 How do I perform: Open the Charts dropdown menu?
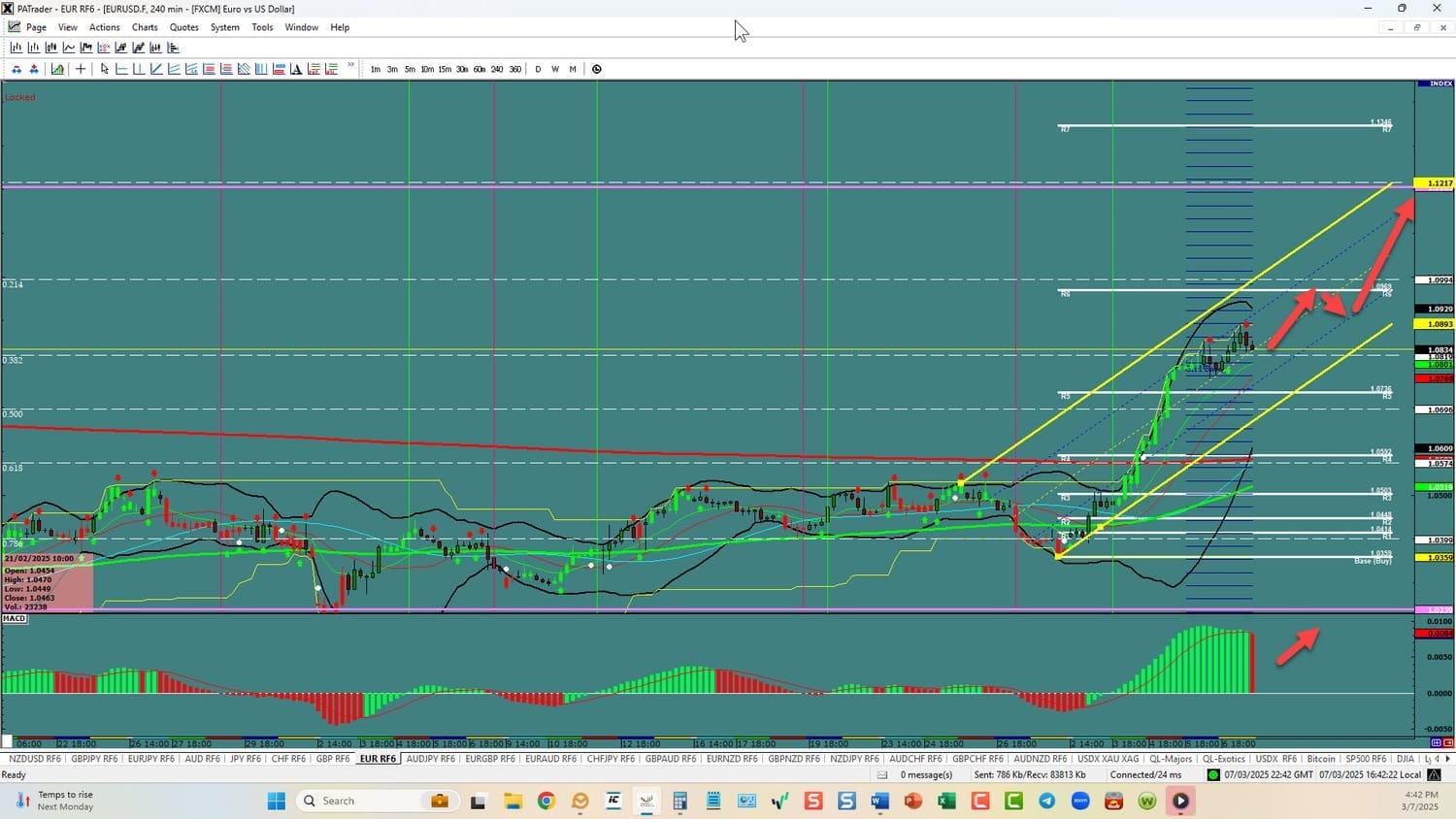point(145,27)
